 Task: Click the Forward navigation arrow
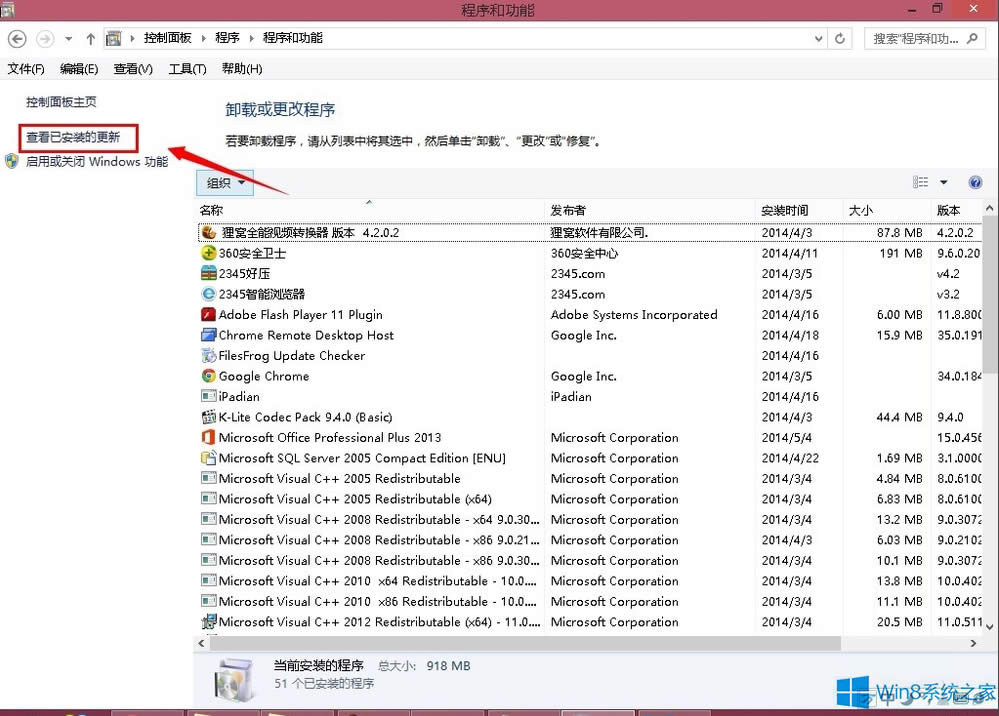point(45,39)
